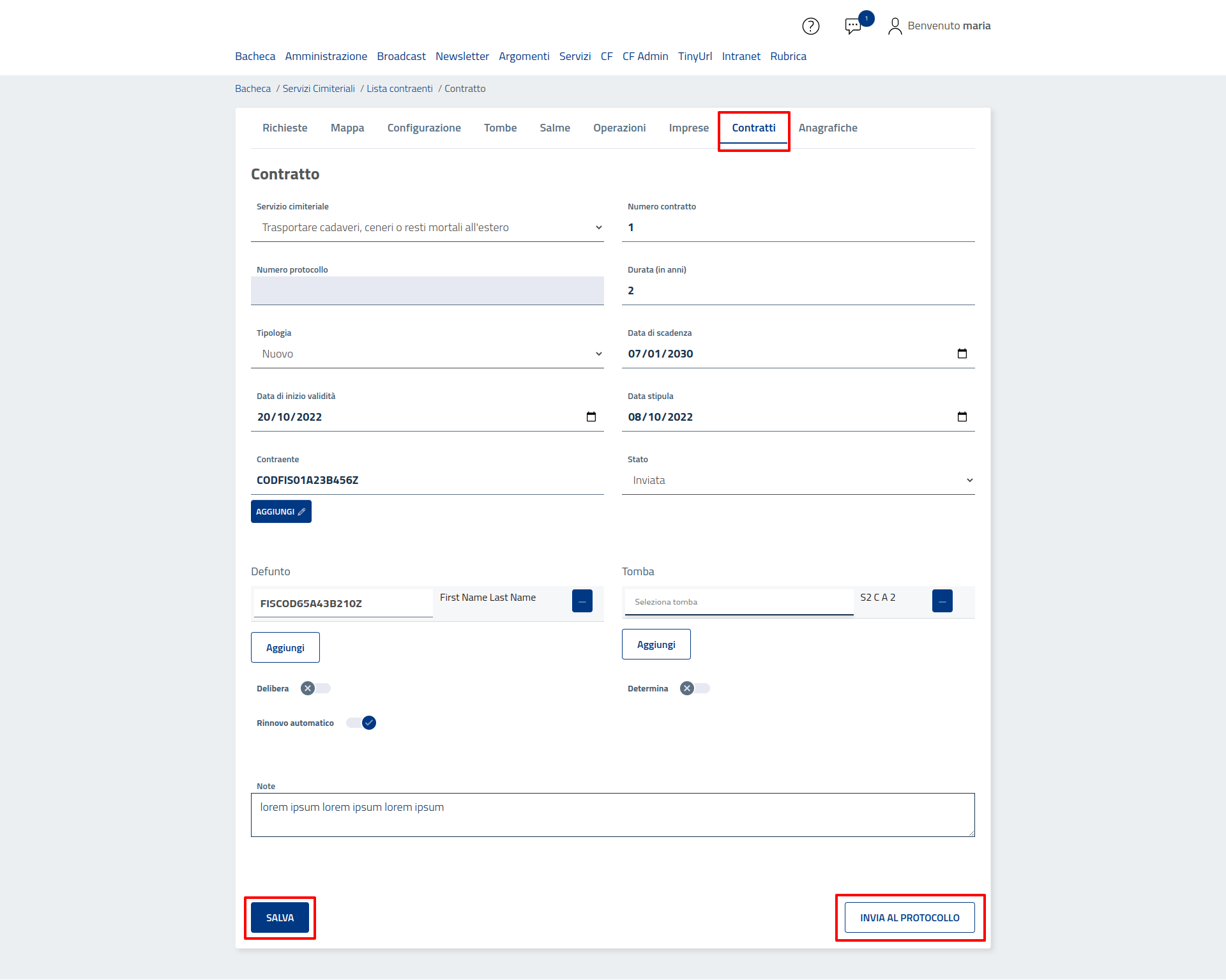Disable Rinnovo automatico switch
Viewport: 1226px width, 980px height.
point(361,723)
